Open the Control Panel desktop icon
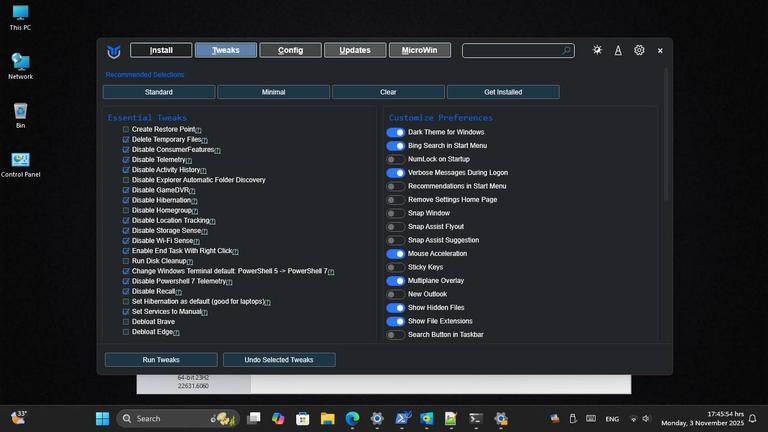Screen dimensions: 768x432 [20, 165]
